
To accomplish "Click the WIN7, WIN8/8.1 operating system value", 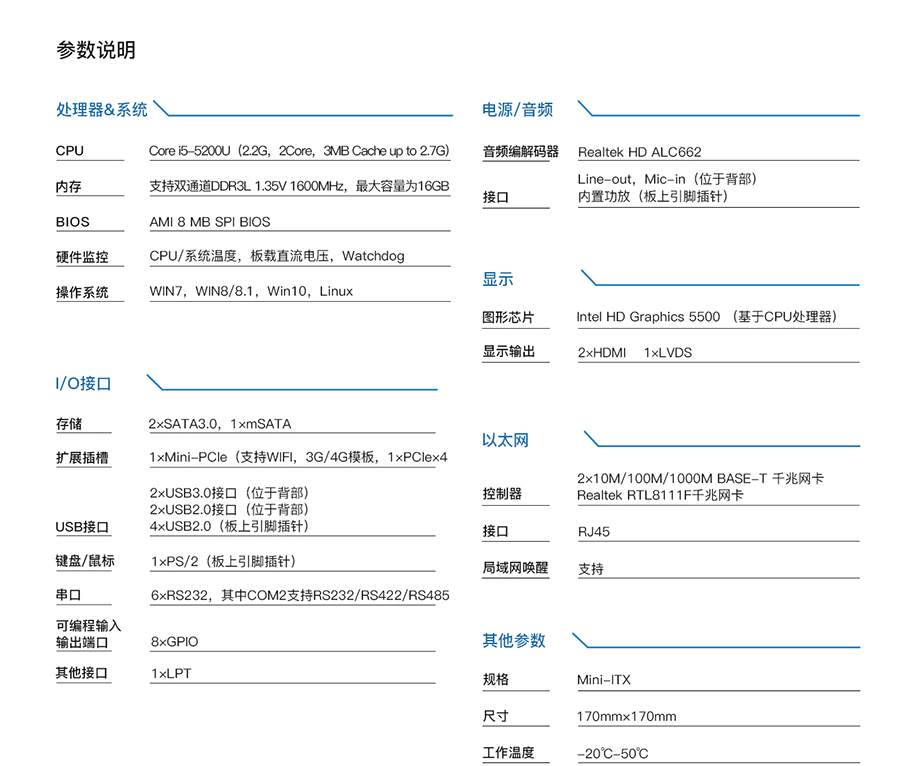I will click(251, 292).
